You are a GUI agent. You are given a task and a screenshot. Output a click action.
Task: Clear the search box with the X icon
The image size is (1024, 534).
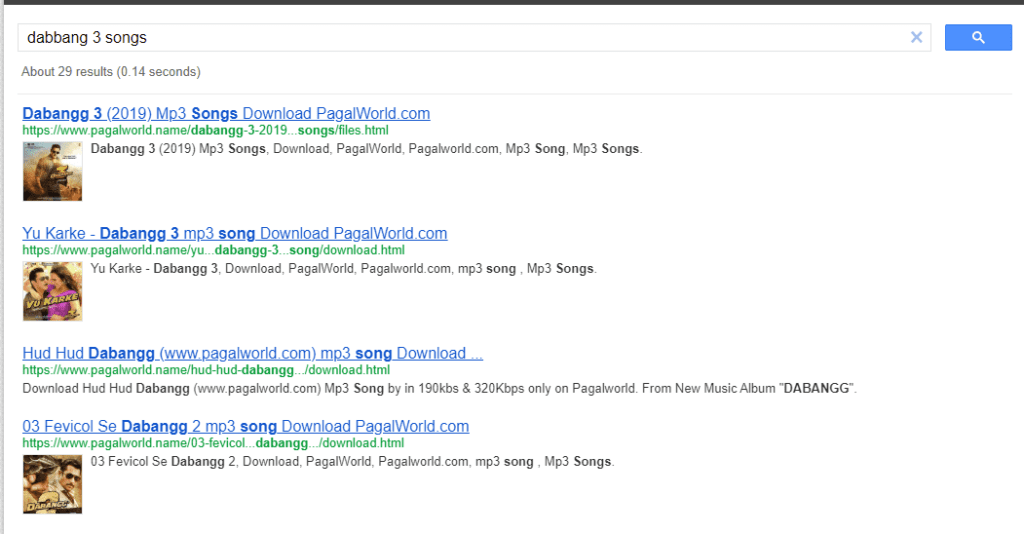916,38
